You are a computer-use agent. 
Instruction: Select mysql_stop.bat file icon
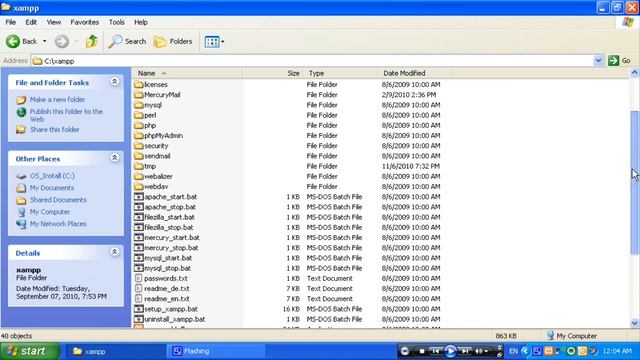coord(139,268)
